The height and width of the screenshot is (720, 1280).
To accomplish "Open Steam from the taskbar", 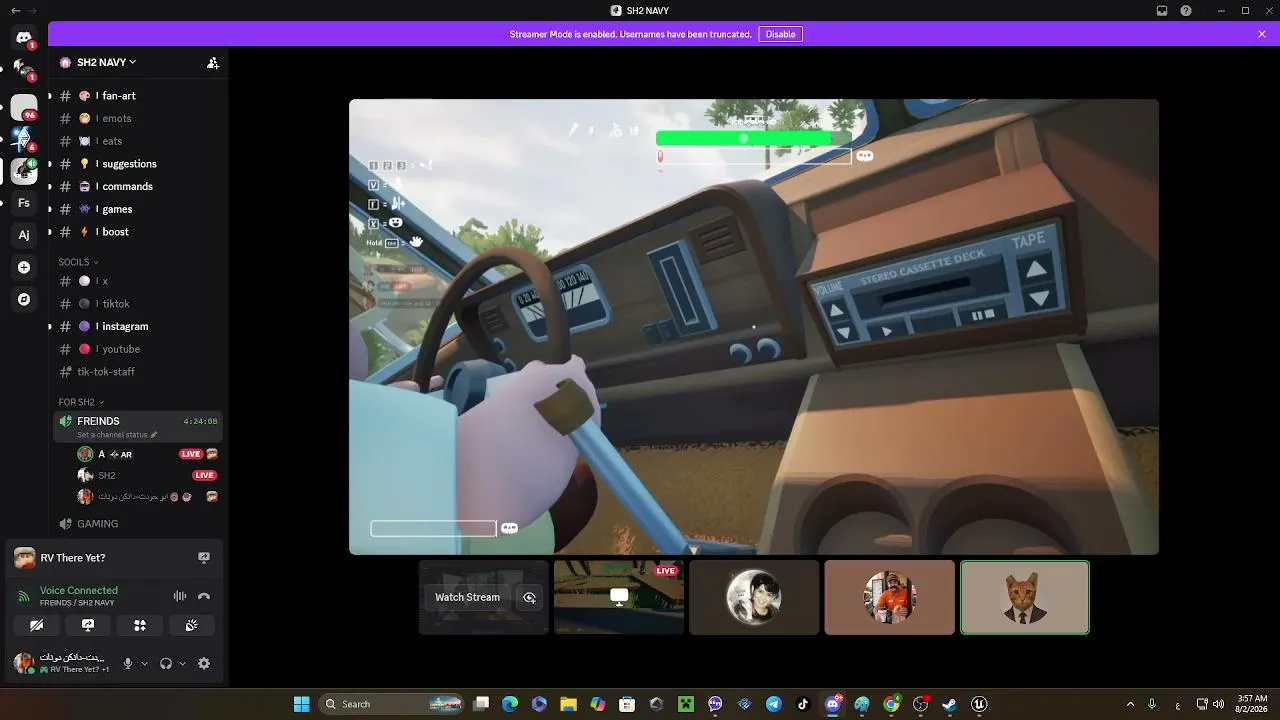I will [950, 704].
